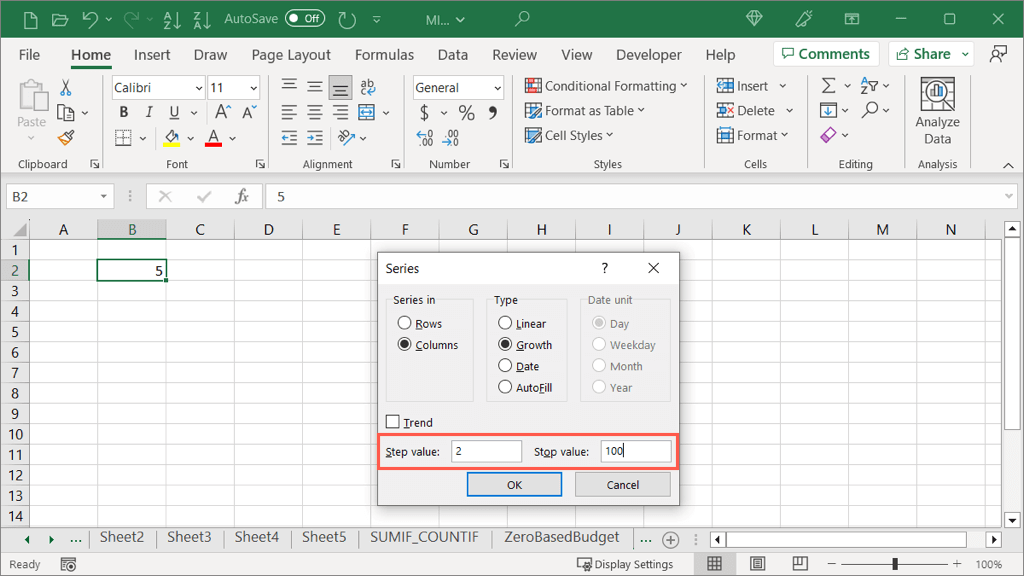Image resolution: width=1024 pixels, height=576 pixels.
Task: Select the Rows radio button
Action: point(405,323)
